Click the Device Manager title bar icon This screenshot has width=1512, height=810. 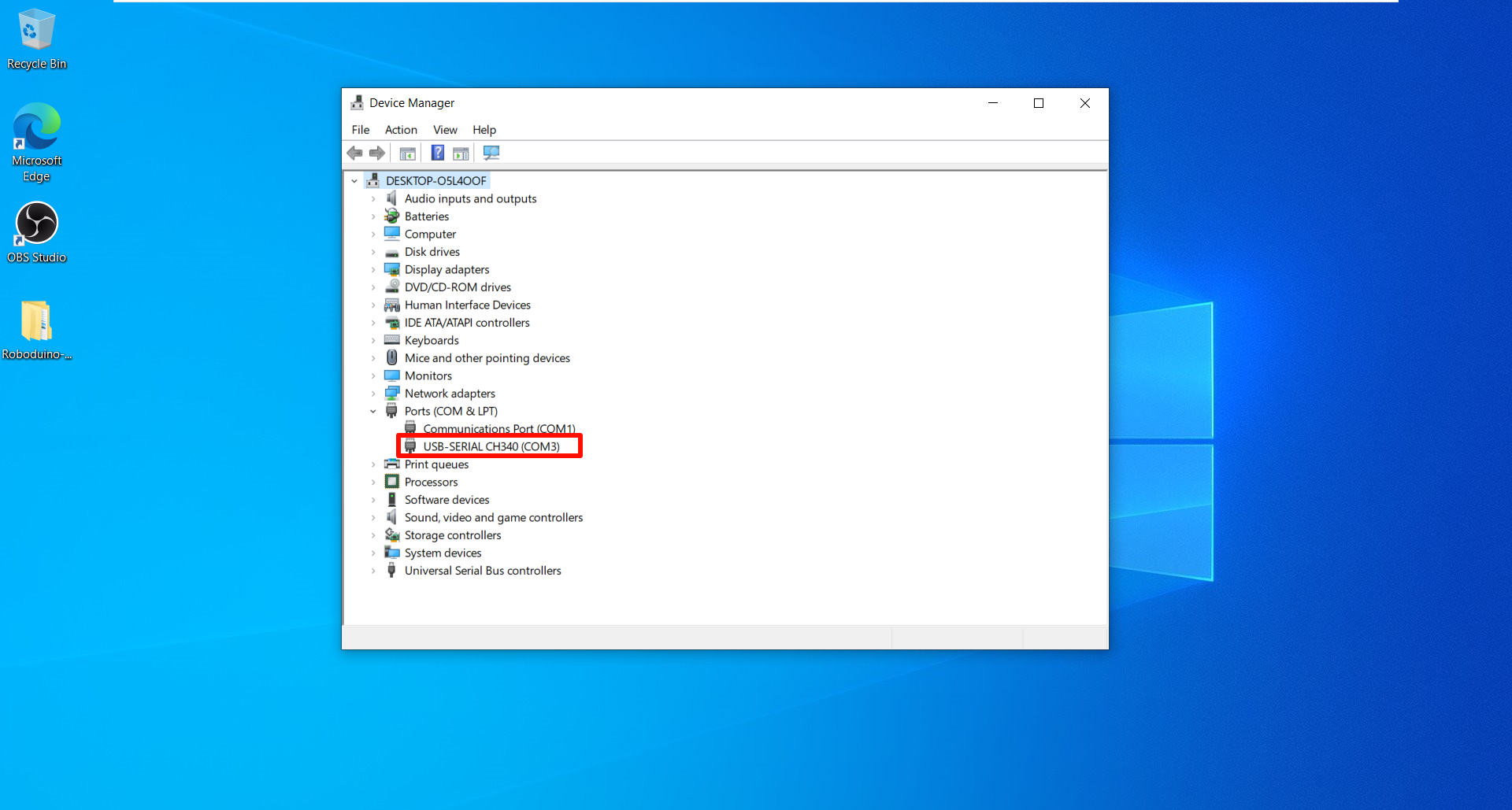(357, 103)
